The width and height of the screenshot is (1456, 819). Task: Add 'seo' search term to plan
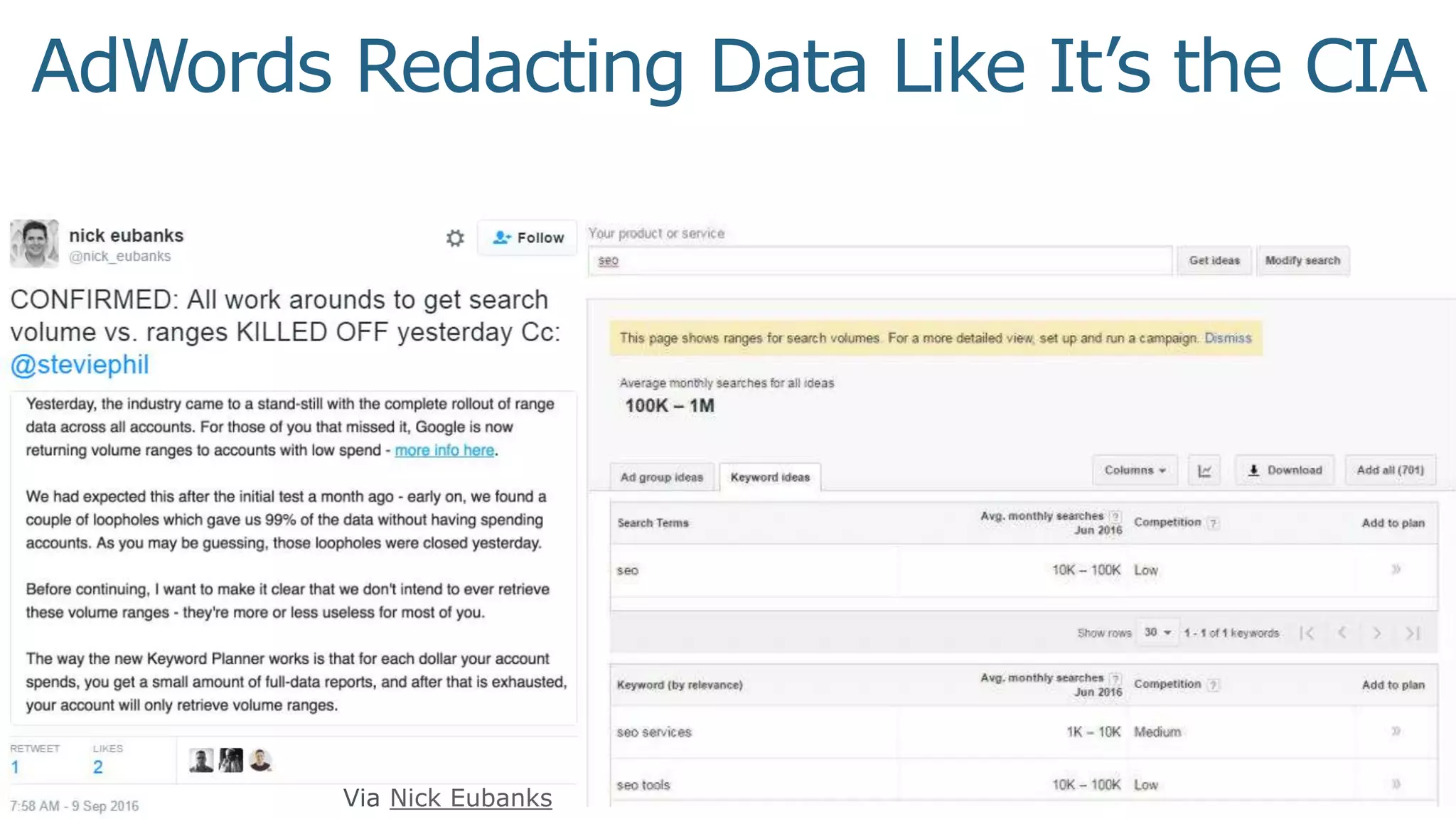click(1396, 569)
